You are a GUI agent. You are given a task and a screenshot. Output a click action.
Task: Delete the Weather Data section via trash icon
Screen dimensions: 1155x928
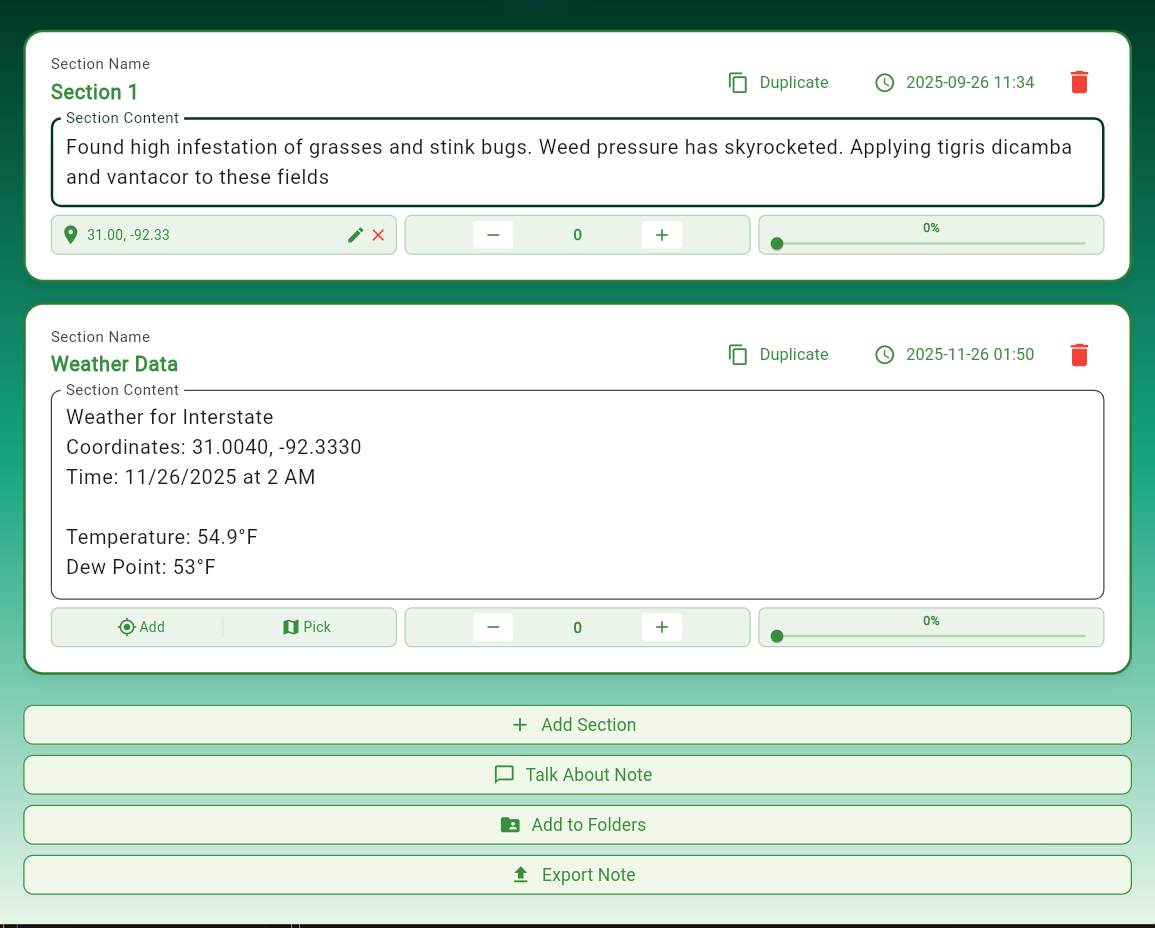point(1079,355)
